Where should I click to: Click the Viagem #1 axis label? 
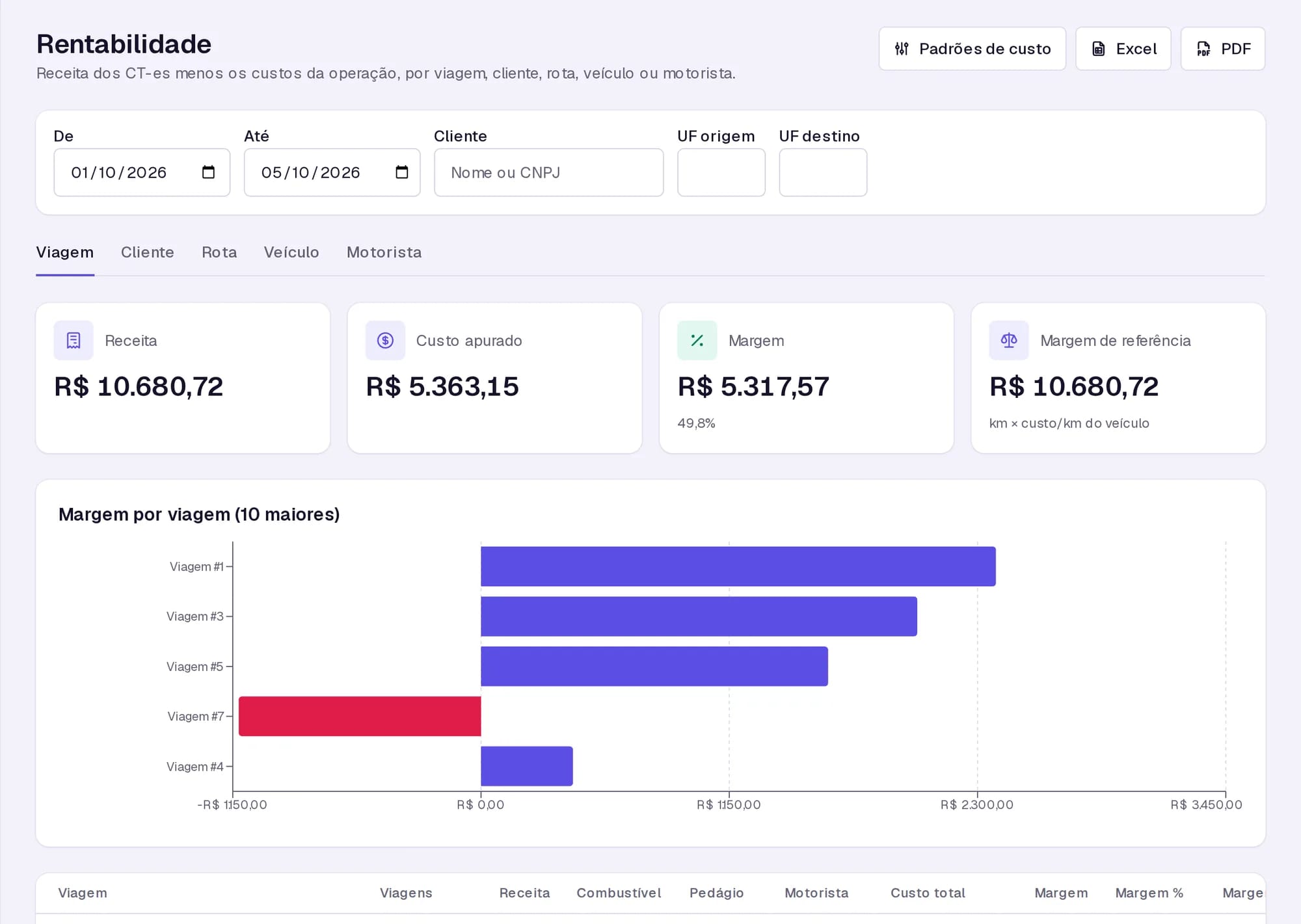196,566
